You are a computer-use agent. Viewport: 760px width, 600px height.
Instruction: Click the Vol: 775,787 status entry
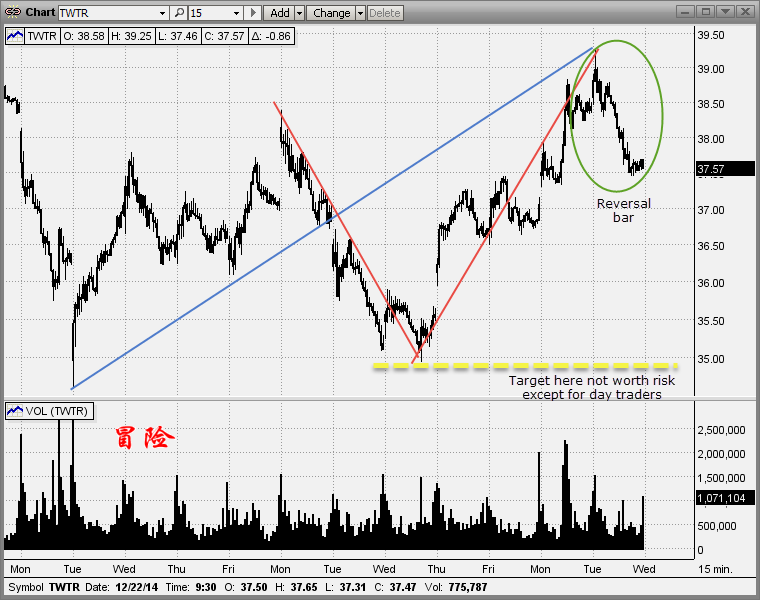(456, 587)
